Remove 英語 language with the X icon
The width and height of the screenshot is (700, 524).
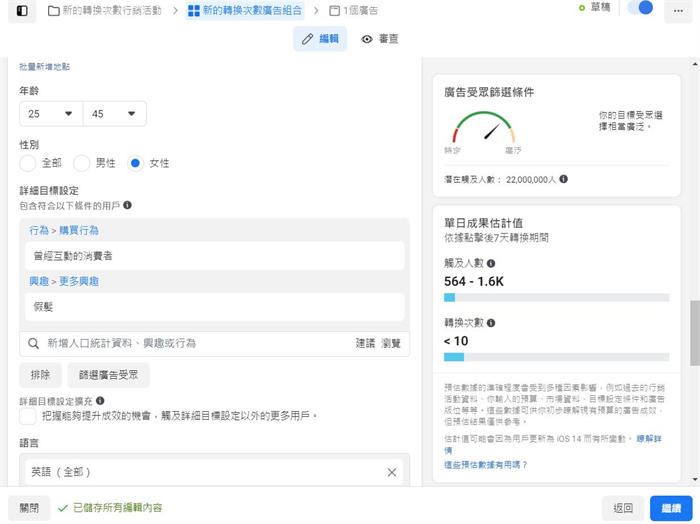pos(392,472)
